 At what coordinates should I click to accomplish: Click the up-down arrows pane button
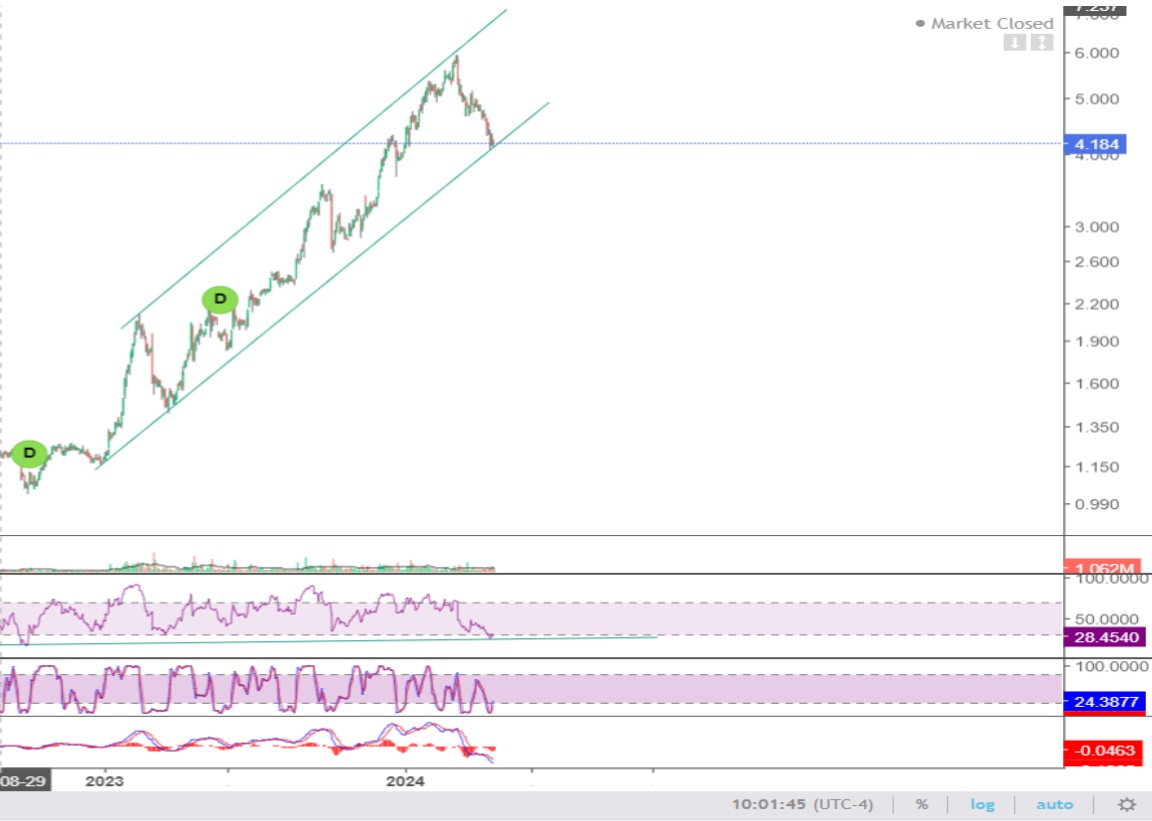pyautogui.click(x=1042, y=43)
